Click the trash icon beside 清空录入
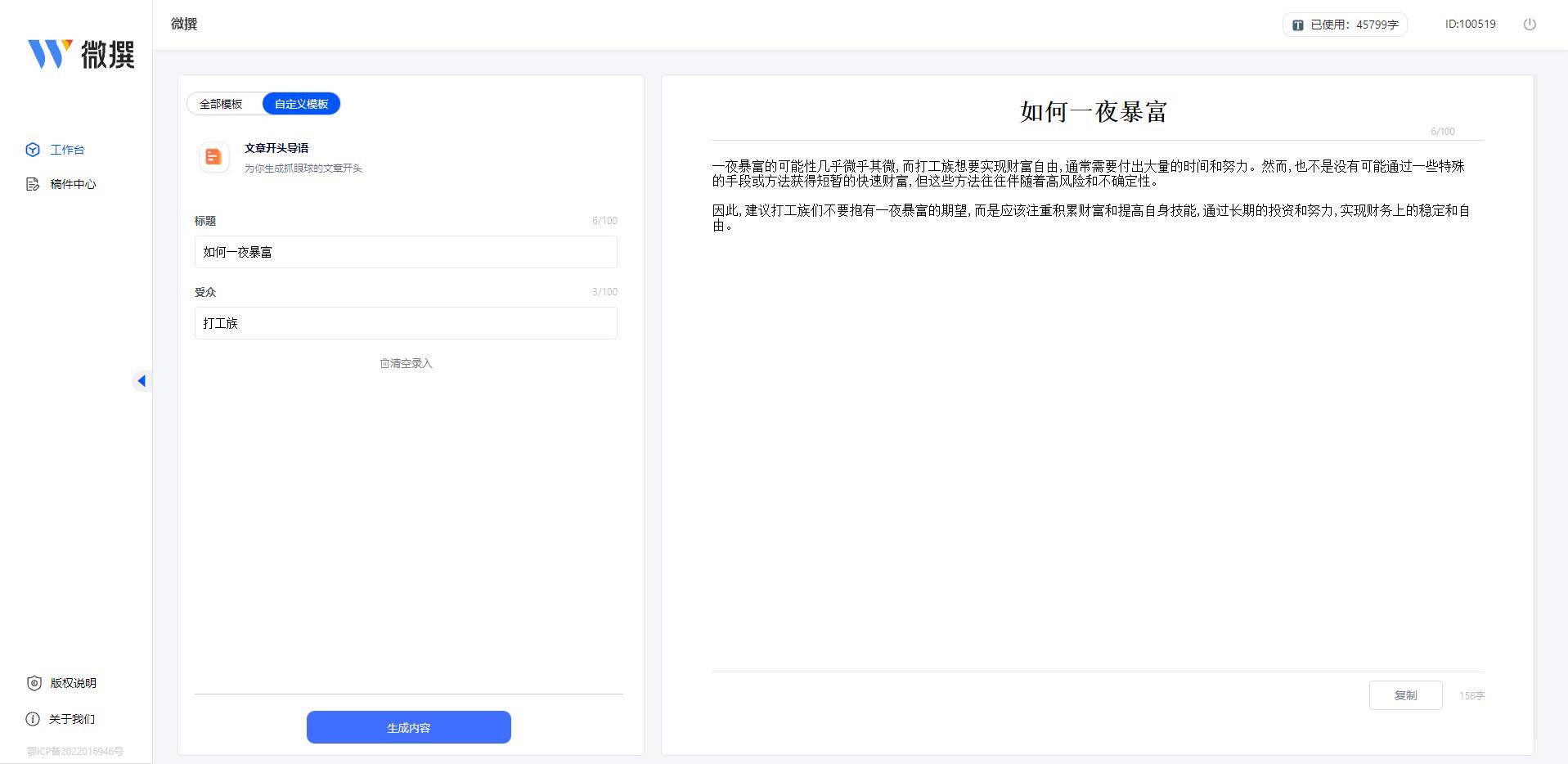 (x=383, y=362)
